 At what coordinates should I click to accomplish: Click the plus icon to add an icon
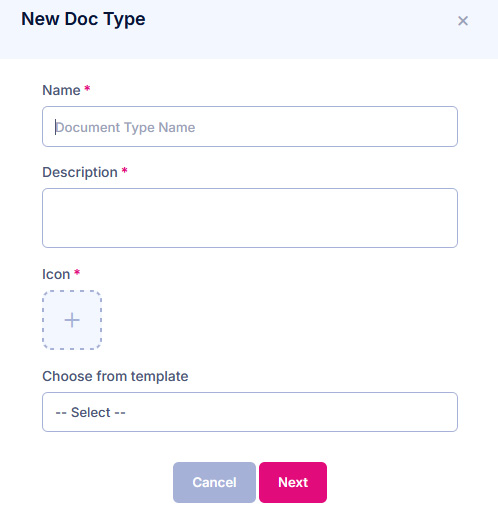(x=72, y=320)
